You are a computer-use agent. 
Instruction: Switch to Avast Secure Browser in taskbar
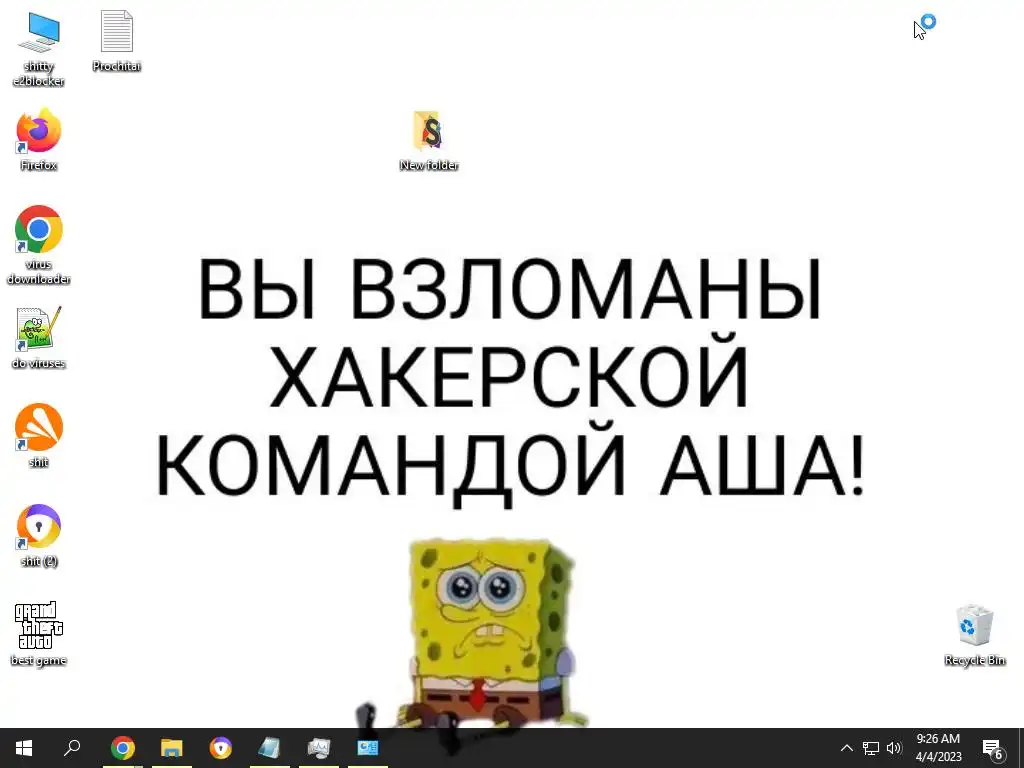point(221,748)
